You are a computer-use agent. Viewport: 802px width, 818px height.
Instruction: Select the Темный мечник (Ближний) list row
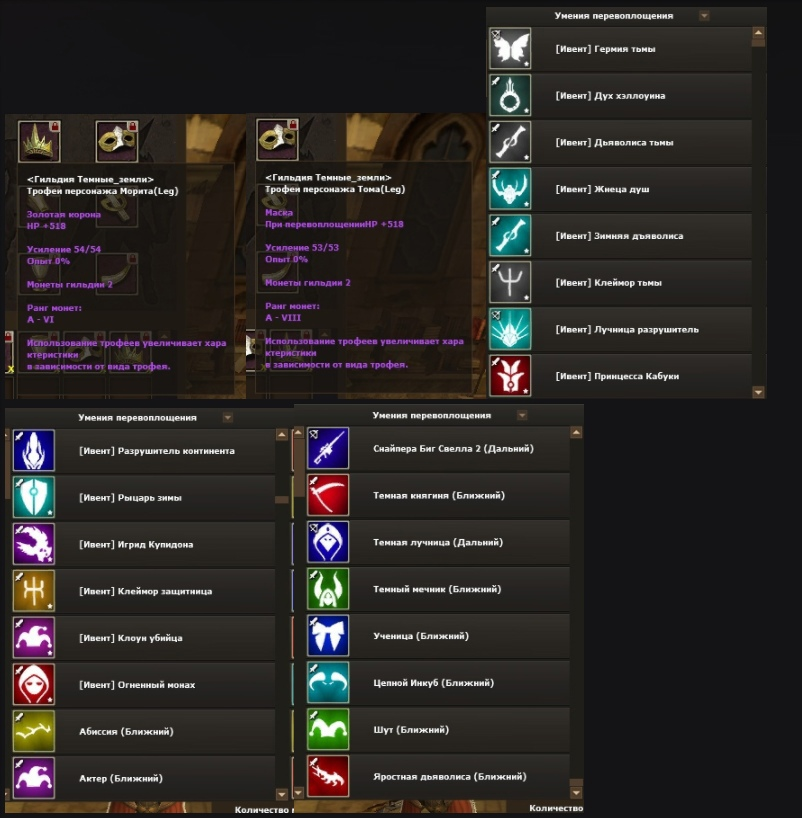[x=438, y=589]
